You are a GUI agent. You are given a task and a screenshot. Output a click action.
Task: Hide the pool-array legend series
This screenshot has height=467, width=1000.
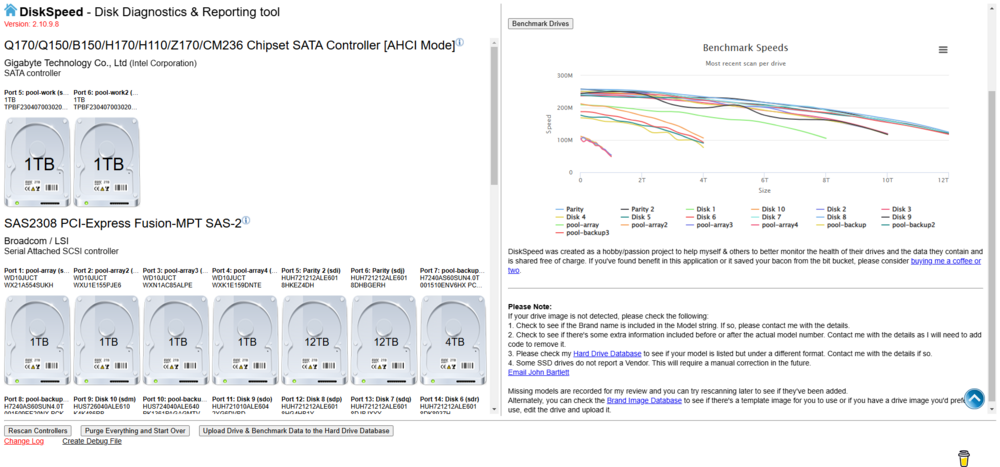pos(577,225)
